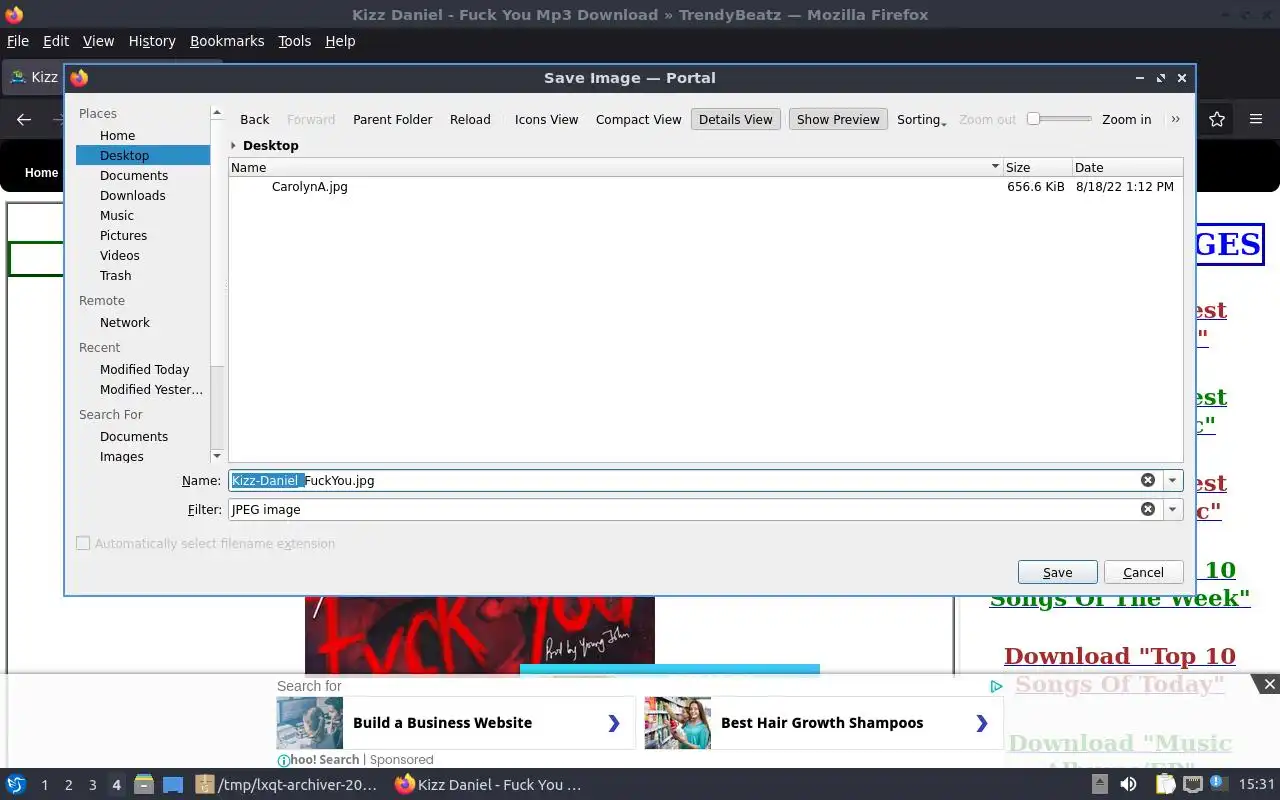
Task: Open the Tools menu
Action: (x=295, y=41)
